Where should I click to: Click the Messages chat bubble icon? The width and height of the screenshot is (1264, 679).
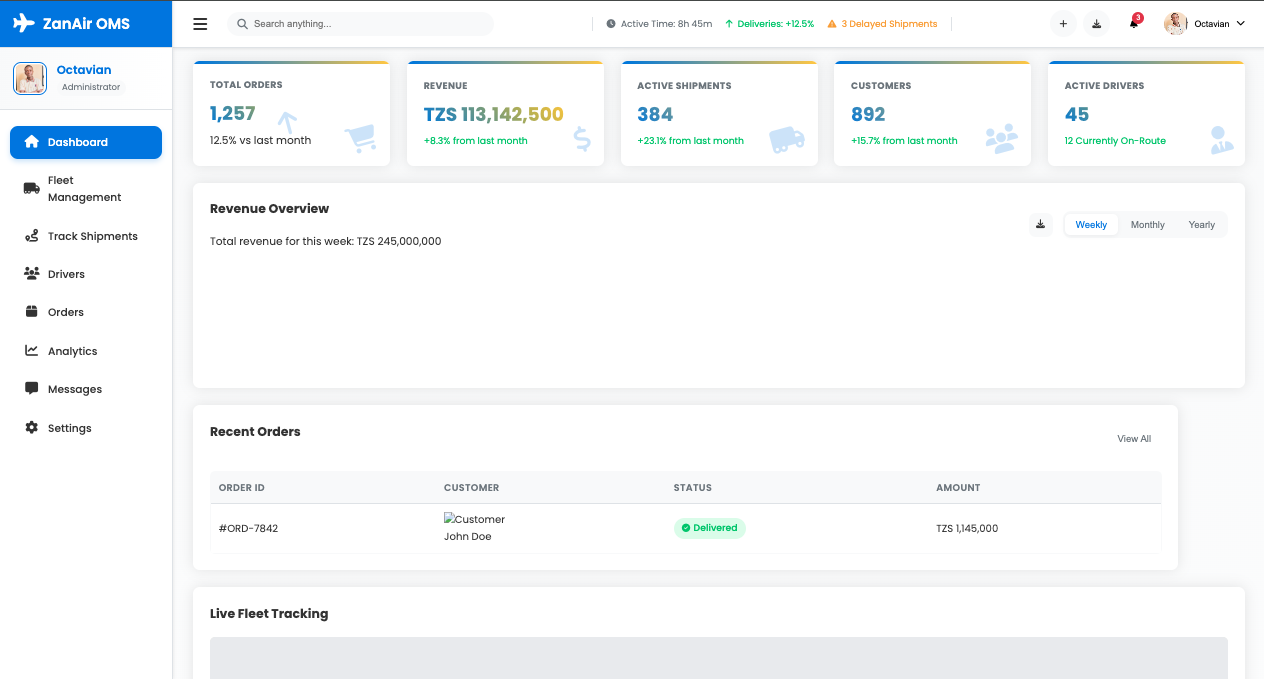pos(31,389)
